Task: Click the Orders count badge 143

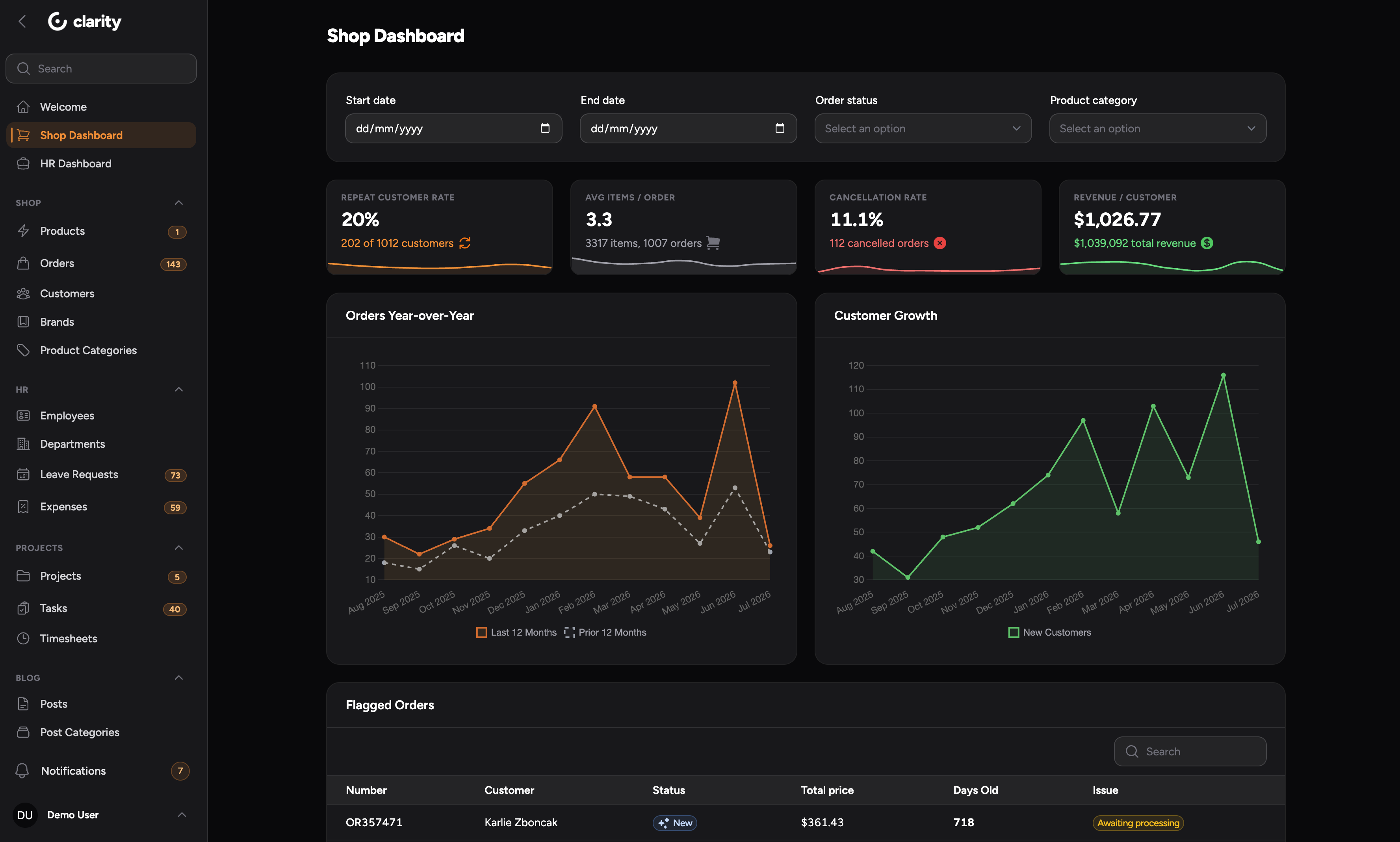Action: coord(173,264)
